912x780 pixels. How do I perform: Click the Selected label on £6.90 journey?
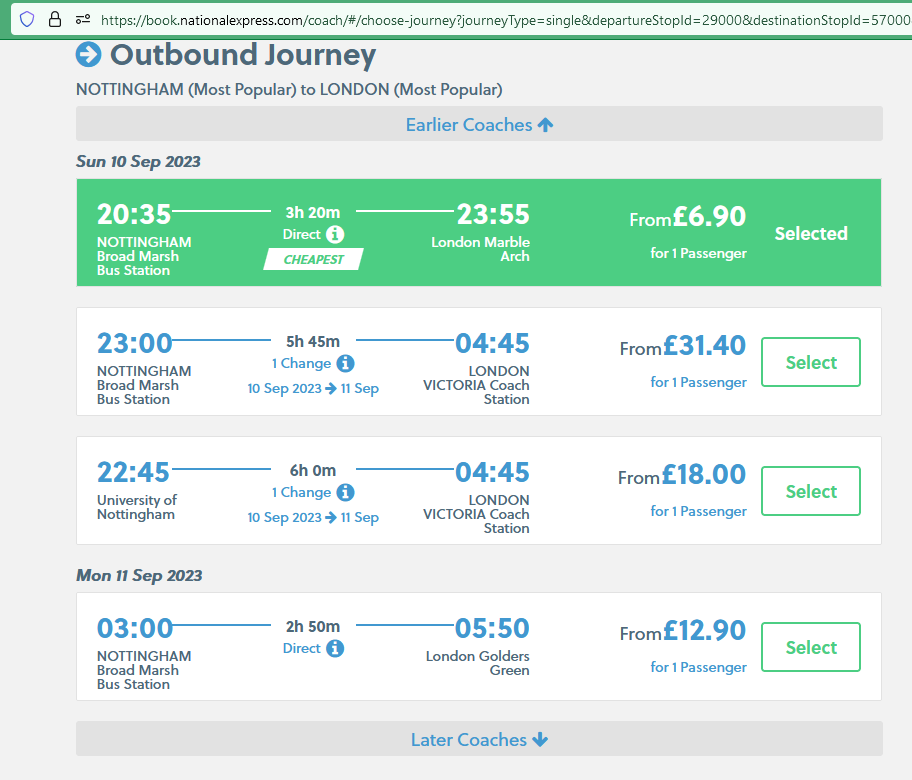pyautogui.click(x=811, y=233)
